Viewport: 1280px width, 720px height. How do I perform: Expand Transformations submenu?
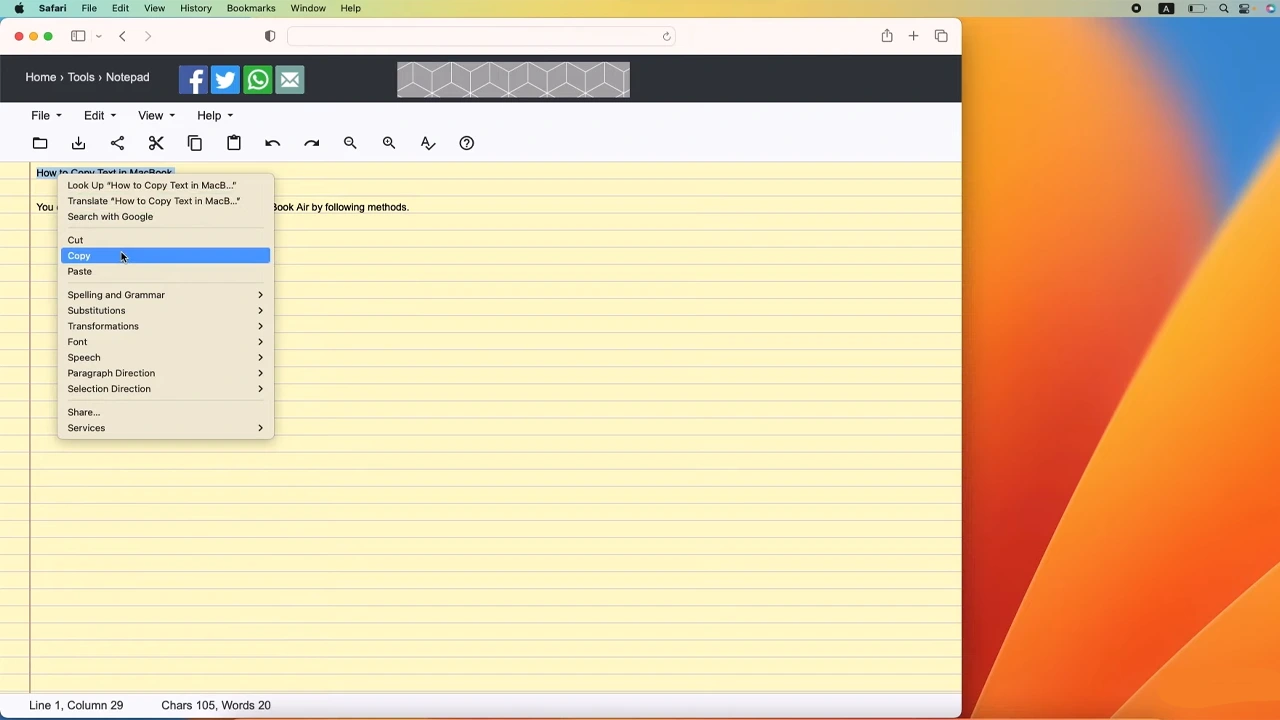coord(165,326)
